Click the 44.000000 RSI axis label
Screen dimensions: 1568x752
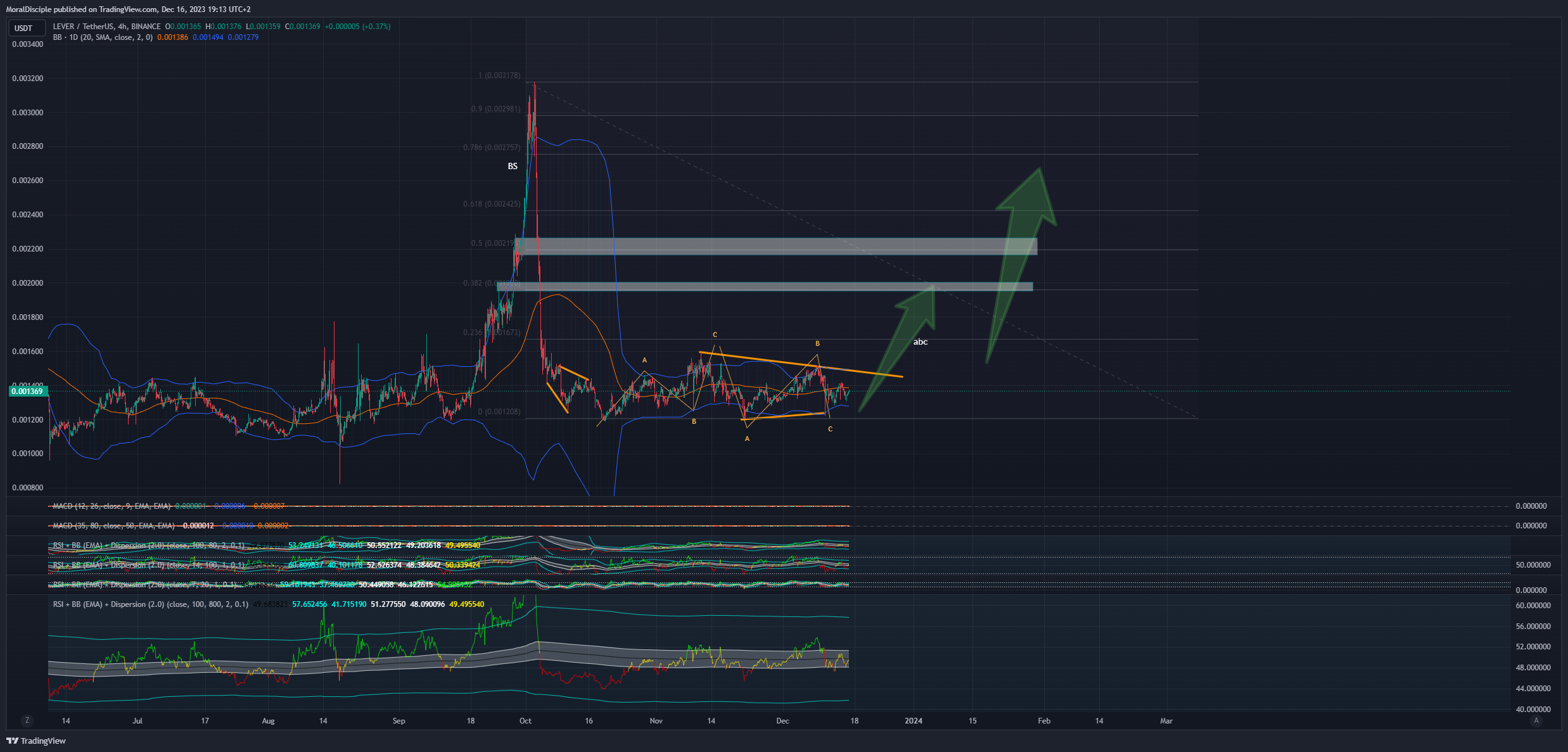click(1533, 689)
